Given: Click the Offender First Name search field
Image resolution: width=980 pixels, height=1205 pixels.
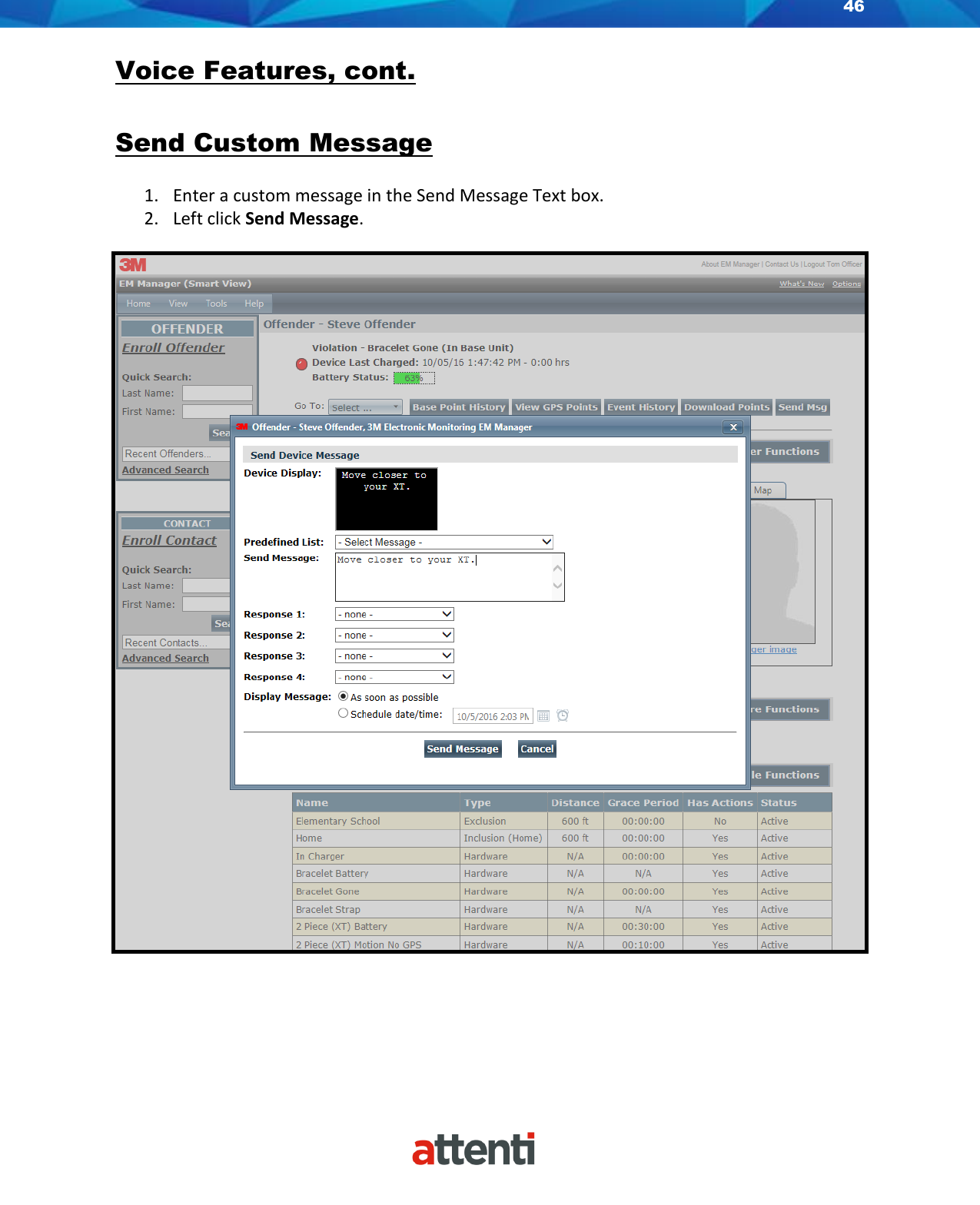Looking at the screenshot, I should (x=218, y=412).
